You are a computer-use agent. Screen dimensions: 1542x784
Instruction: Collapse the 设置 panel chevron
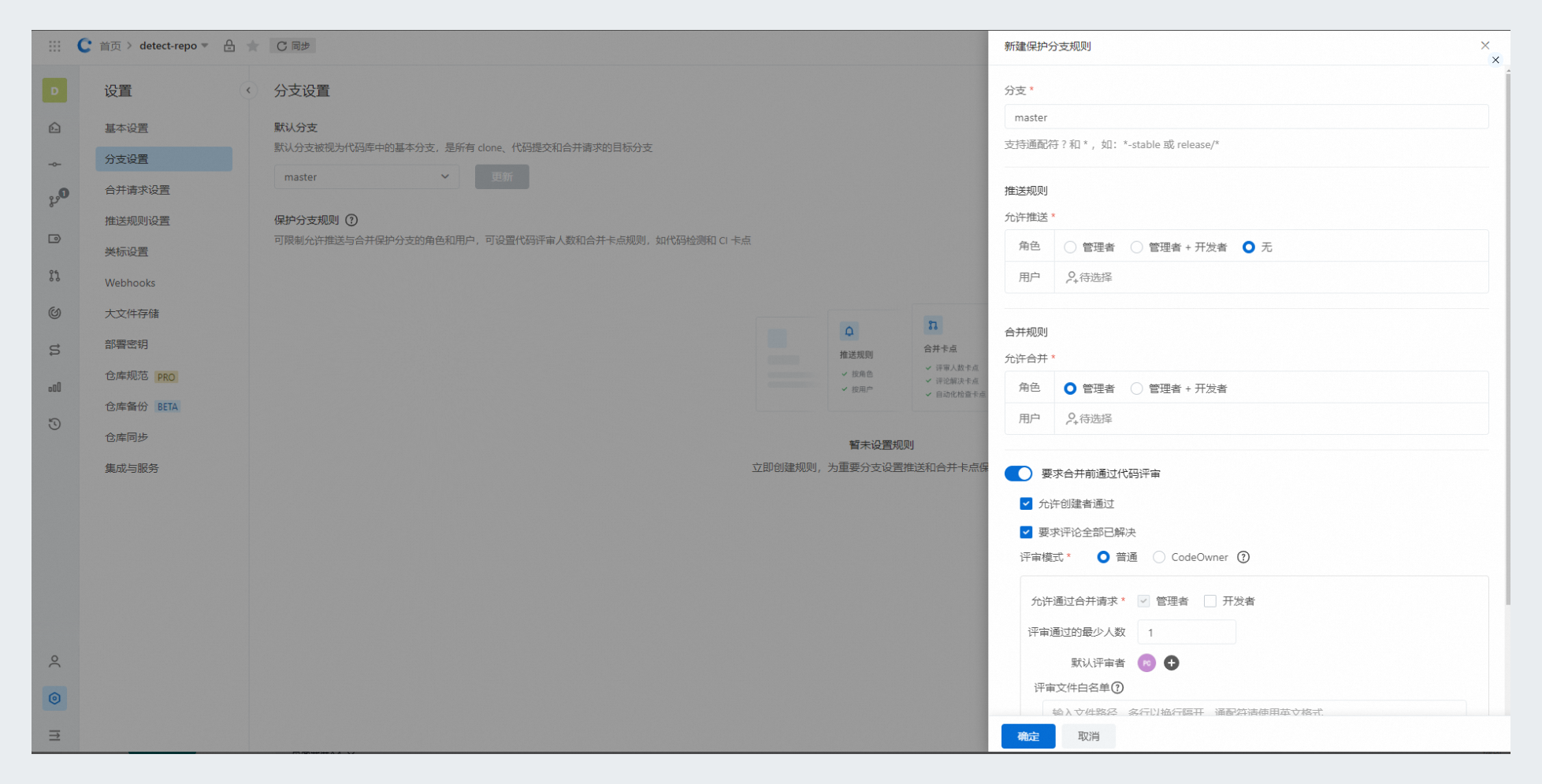coord(248,91)
